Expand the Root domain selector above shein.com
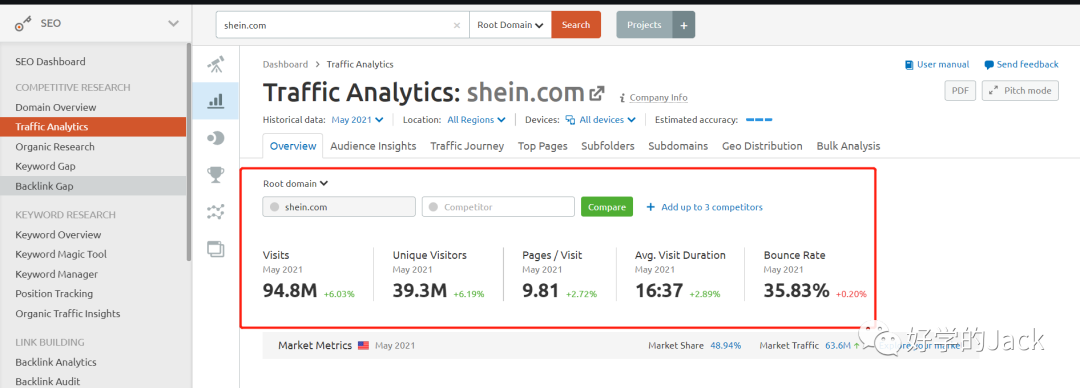1080x388 pixels. 295,183
